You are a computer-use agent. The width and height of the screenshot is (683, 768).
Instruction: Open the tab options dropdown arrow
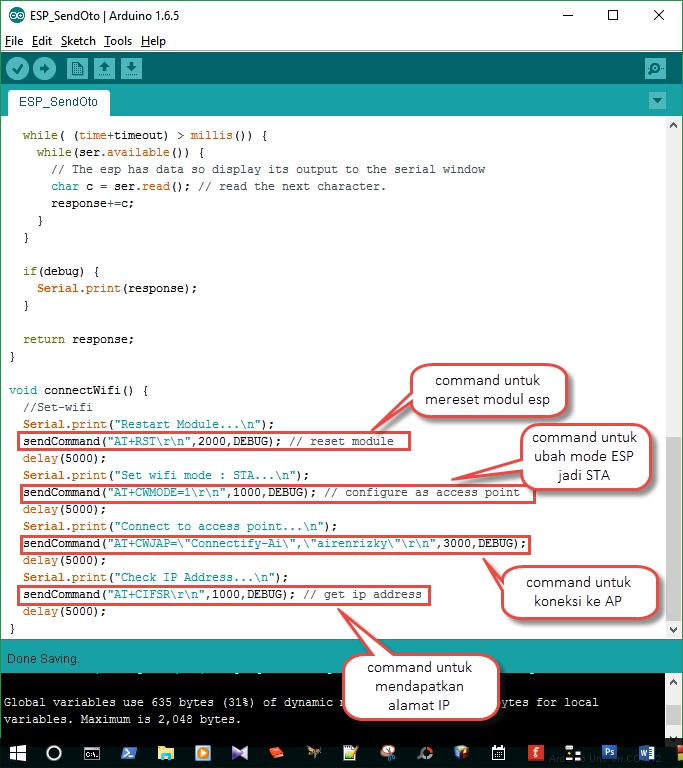click(x=657, y=101)
